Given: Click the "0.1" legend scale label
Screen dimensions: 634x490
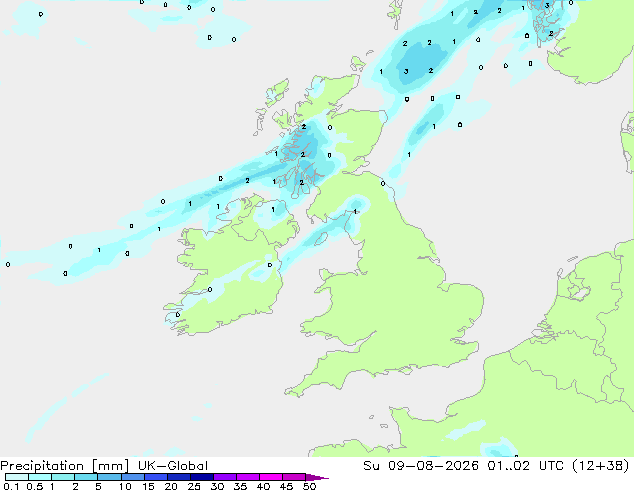Looking at the screenshot, I should click(12, 486).
